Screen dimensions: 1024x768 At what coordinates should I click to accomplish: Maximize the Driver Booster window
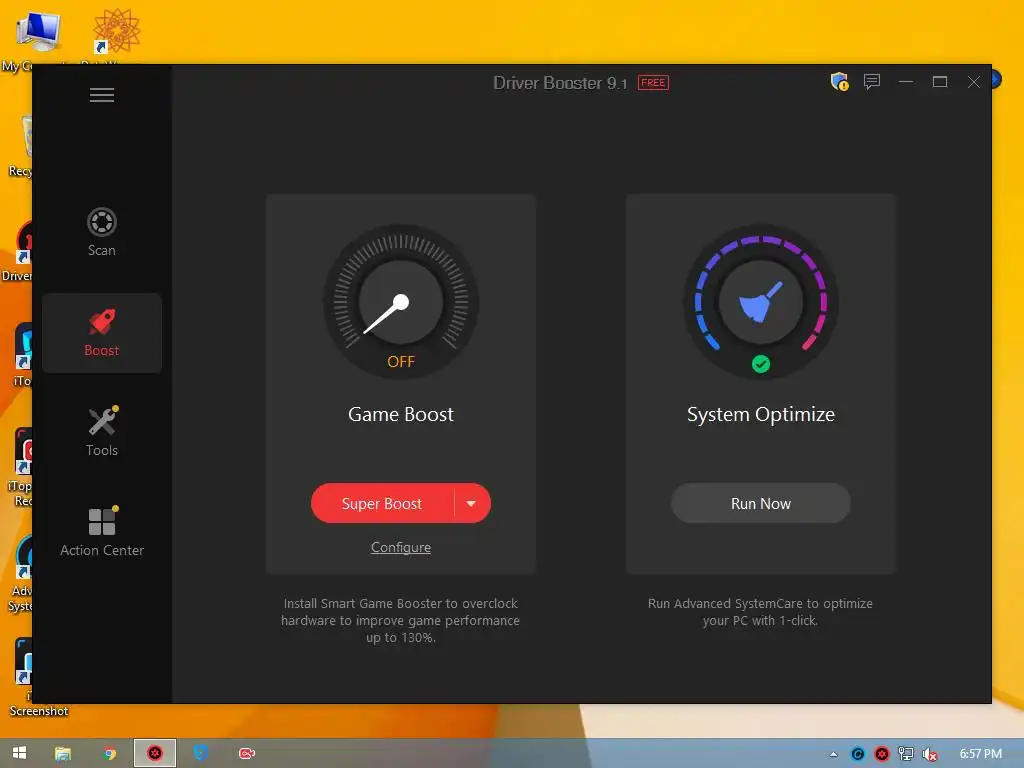940,82
